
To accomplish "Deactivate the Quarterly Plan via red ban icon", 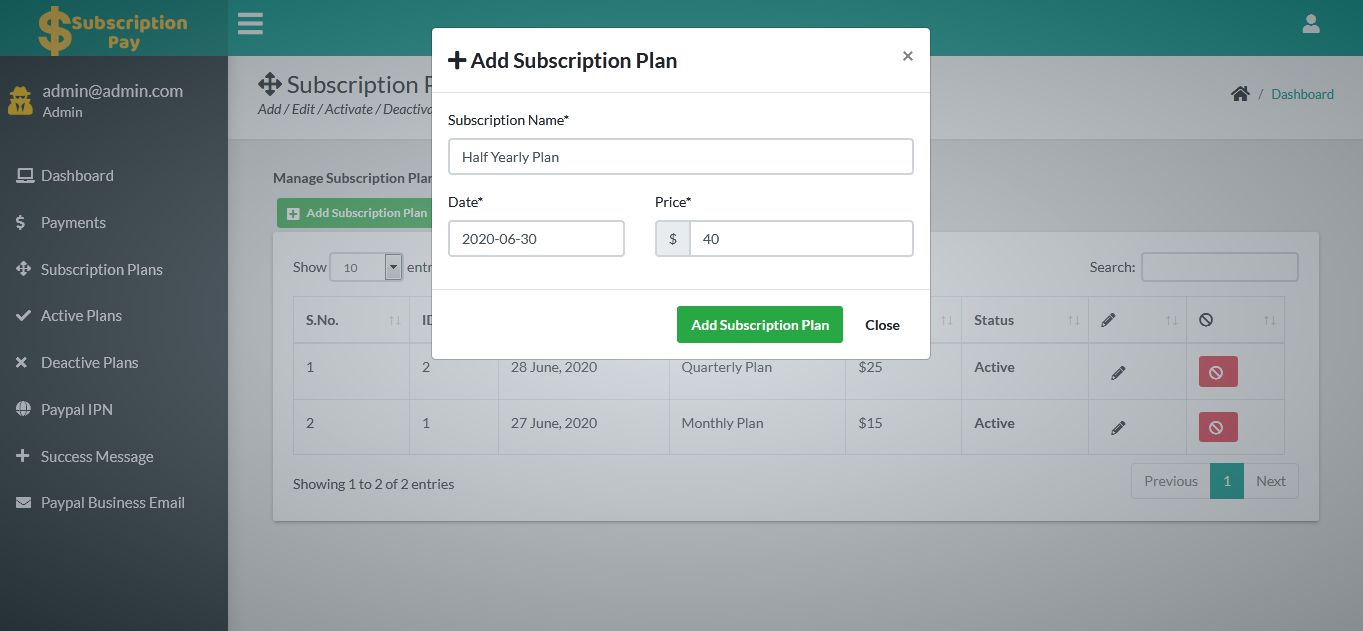I will [x=1217, y=371].
